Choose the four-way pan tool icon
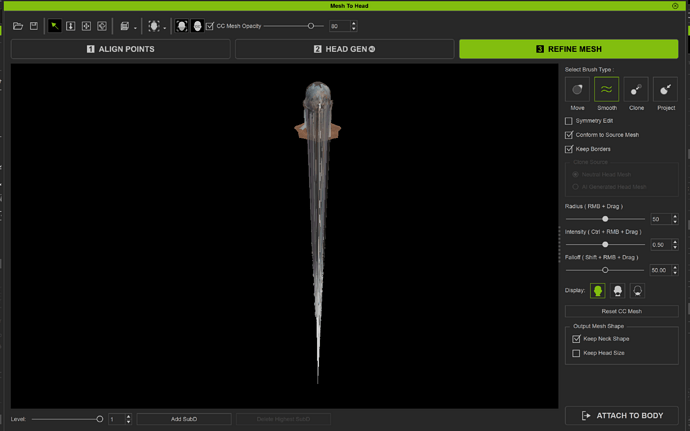This screenshot has height=431, width=690. (86, 26)
